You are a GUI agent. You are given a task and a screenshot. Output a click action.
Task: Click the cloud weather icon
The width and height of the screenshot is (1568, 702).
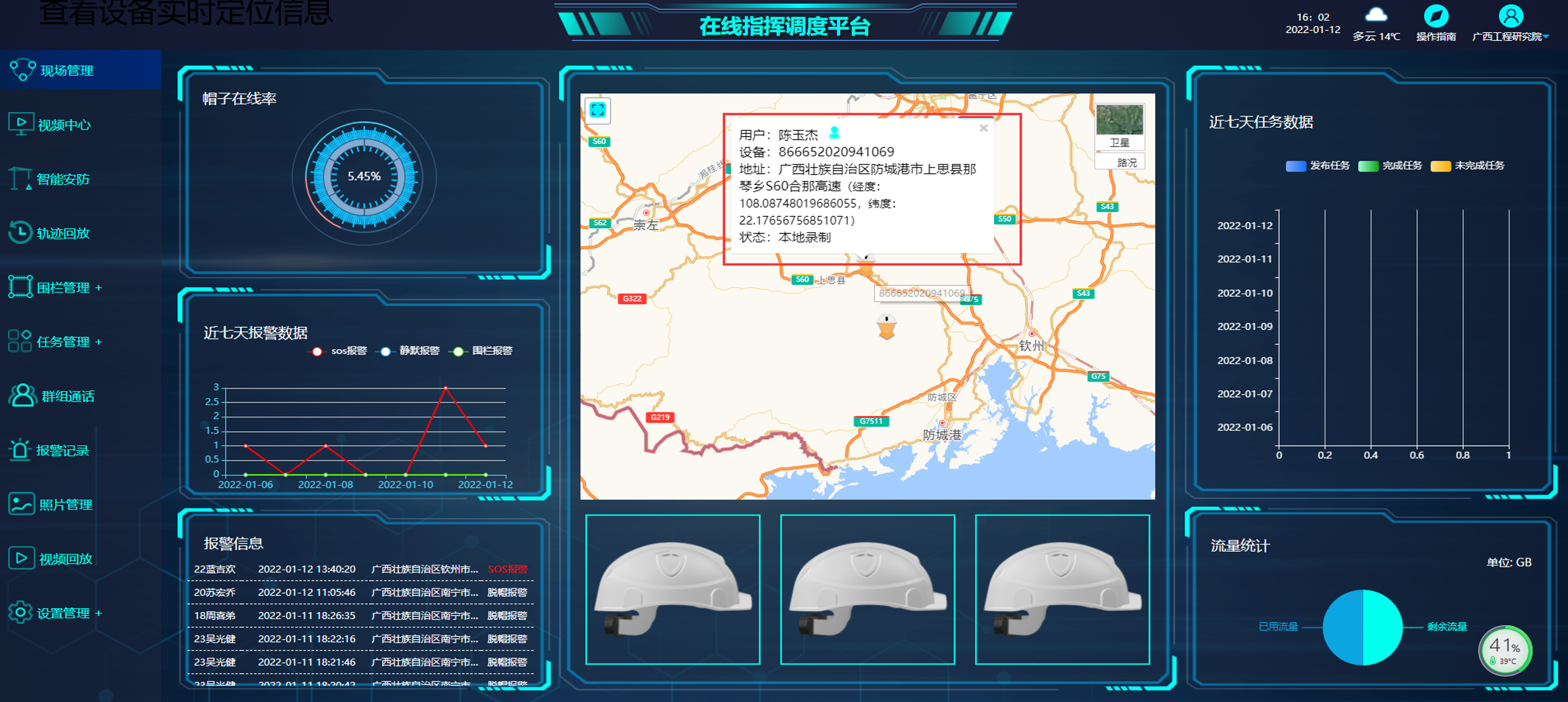click(x=1376, y=15)
